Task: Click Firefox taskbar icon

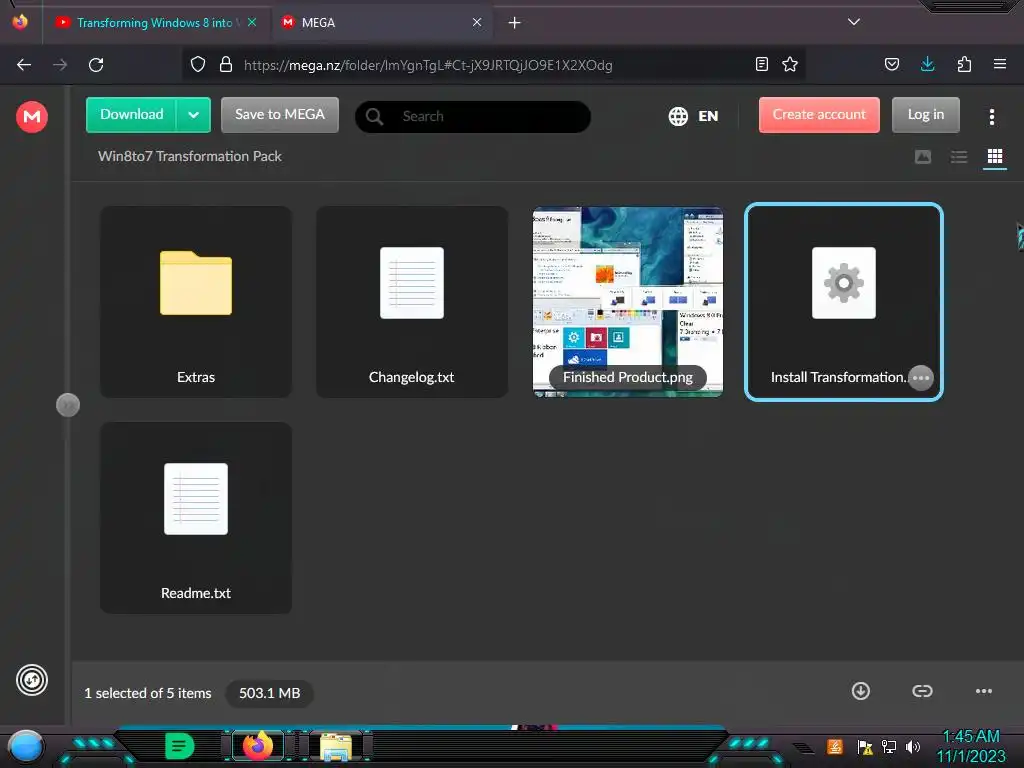Action: point(257,746)
